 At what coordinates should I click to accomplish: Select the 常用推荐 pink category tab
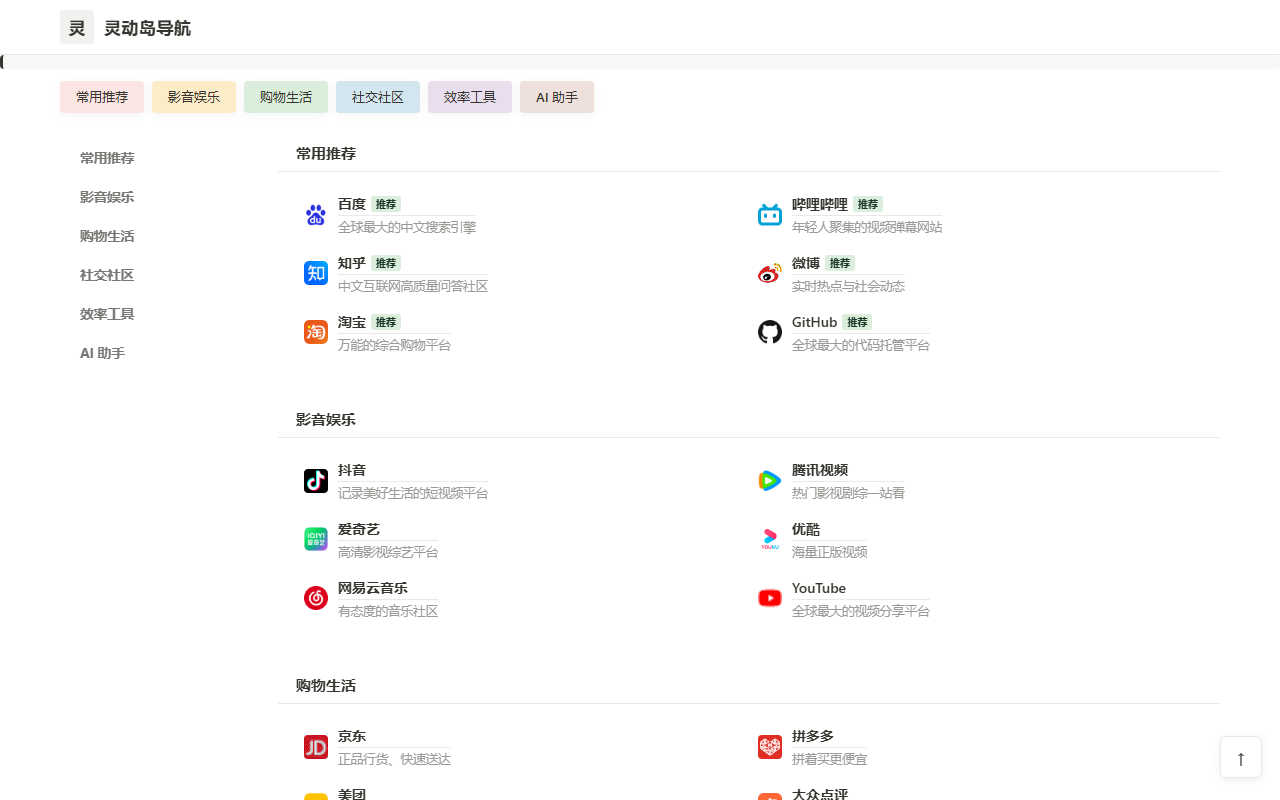coord(102,97)
